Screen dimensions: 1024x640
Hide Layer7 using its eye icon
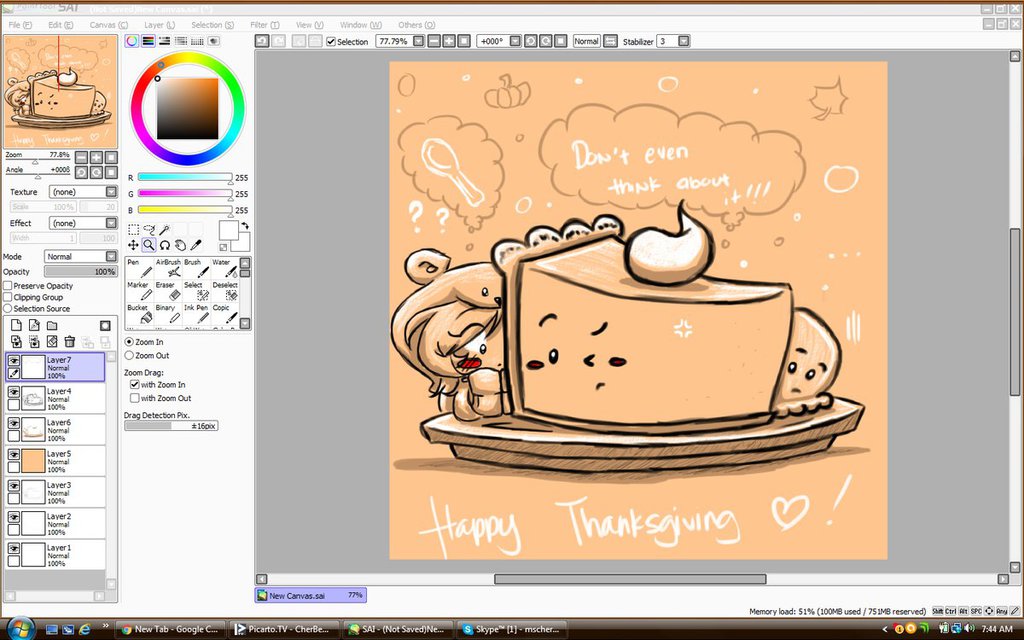(x=14, y=360)
